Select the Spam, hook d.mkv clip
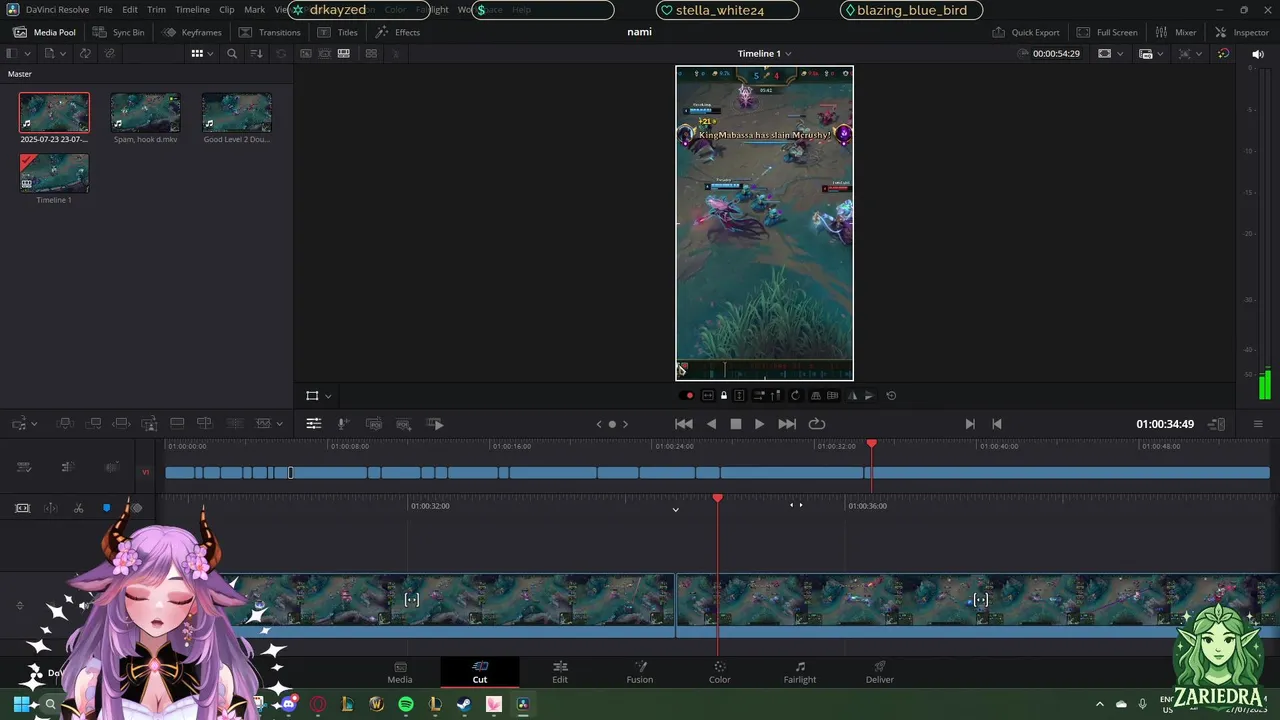This screenshot has height=720, width=1280. click(x=145, y=113)
